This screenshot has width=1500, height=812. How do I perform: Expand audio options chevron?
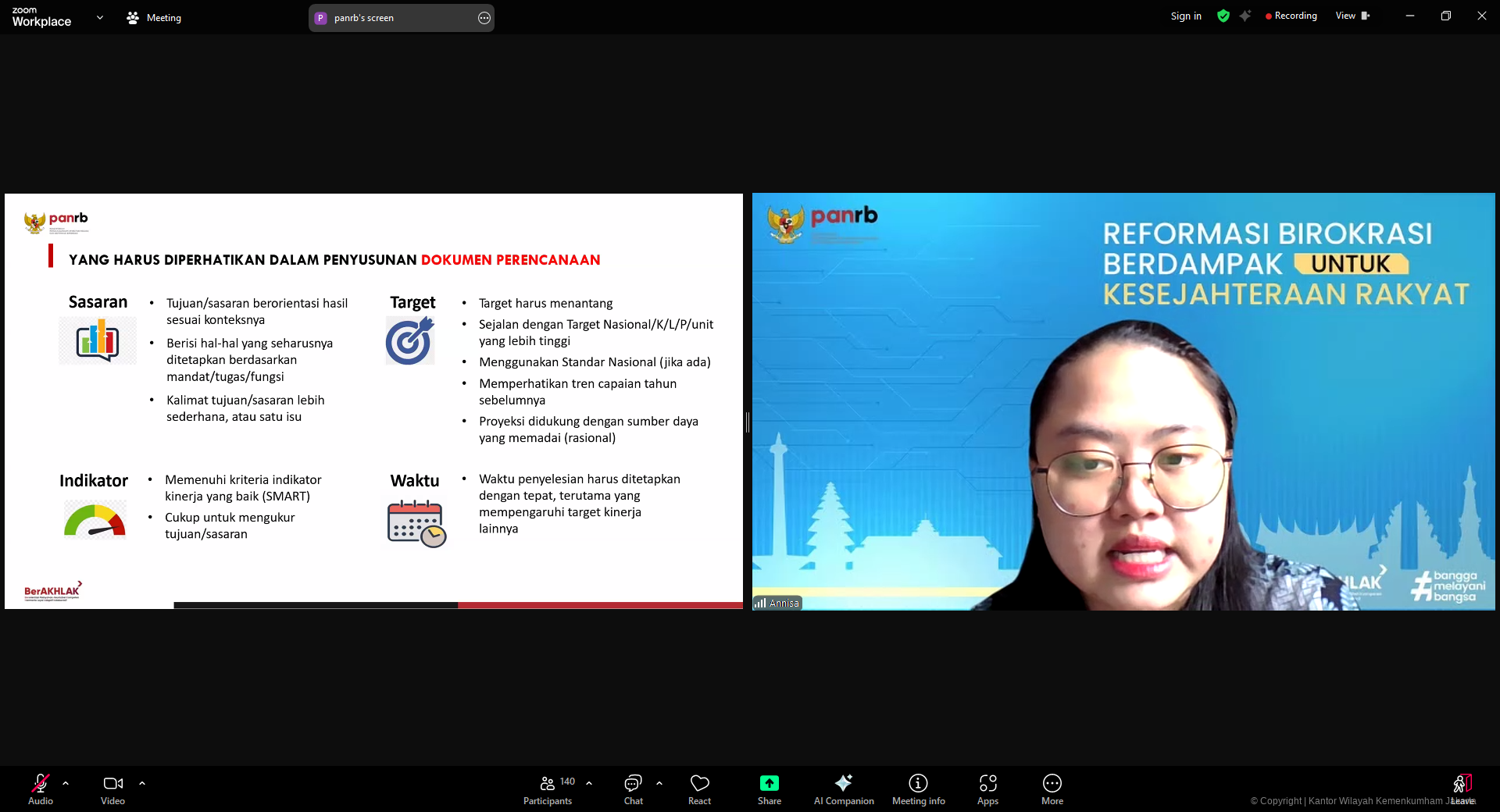tap(66, 782)
